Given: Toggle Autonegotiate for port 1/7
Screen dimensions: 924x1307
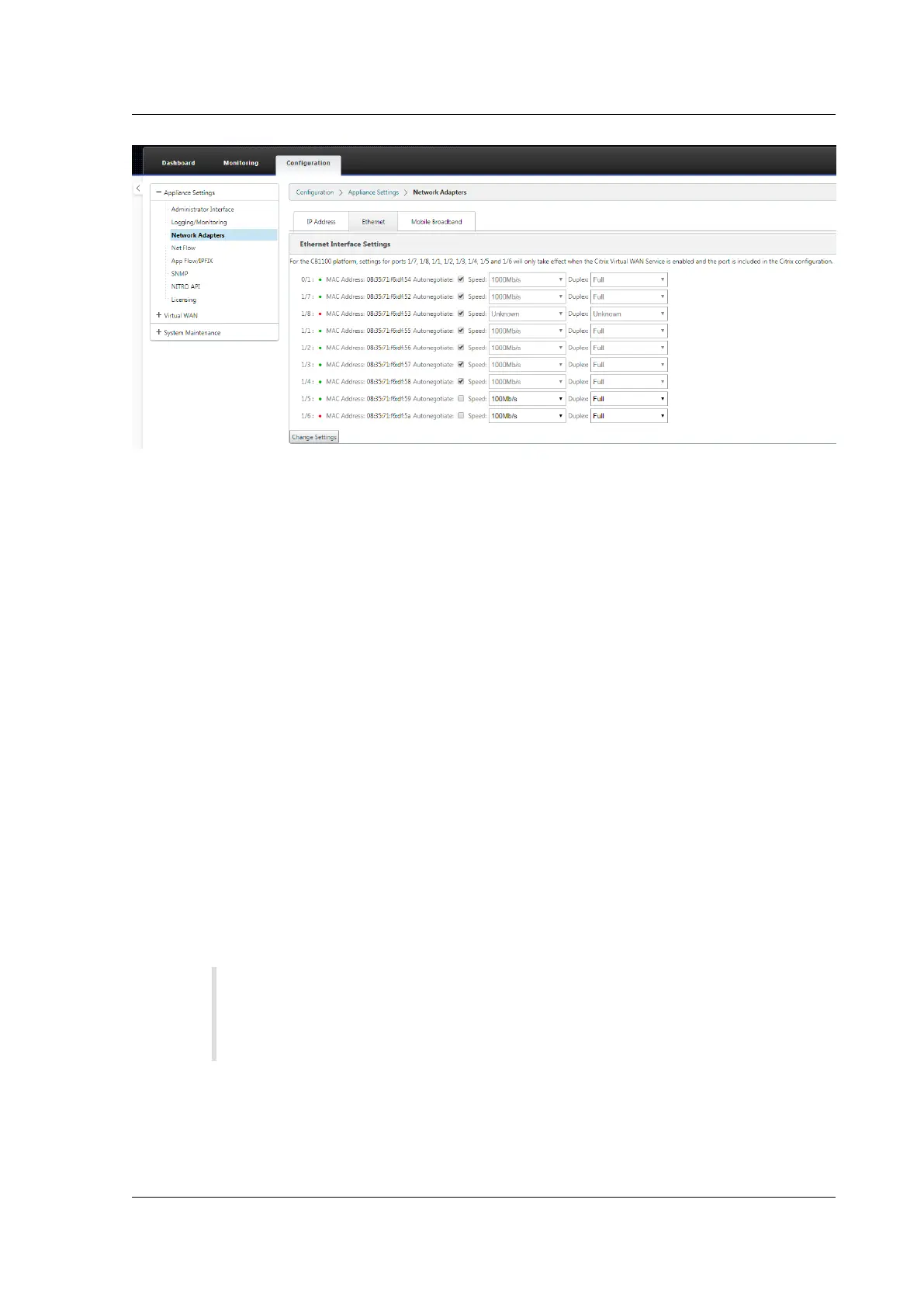Looking at the screenshot, I should [x=461, y=296].
